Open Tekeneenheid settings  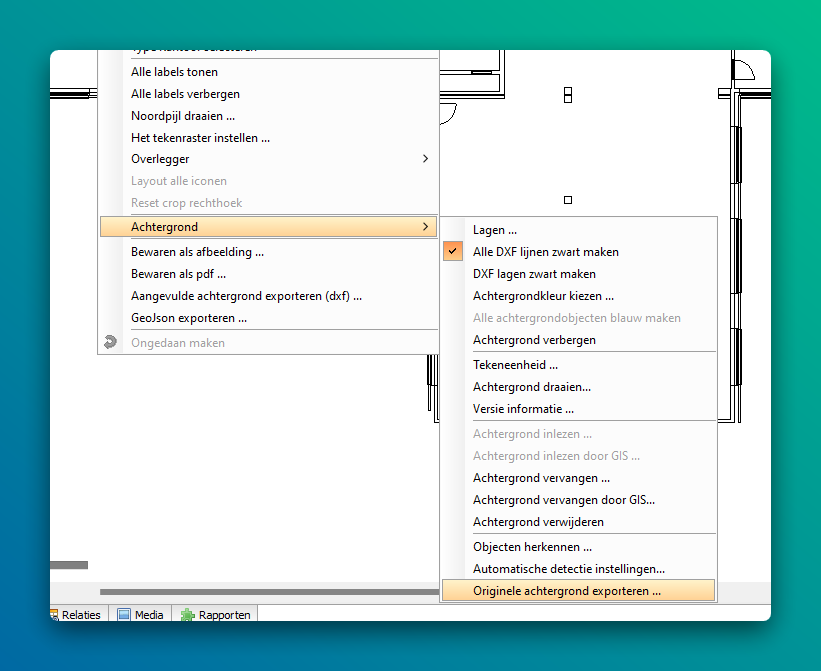[515, 365]
